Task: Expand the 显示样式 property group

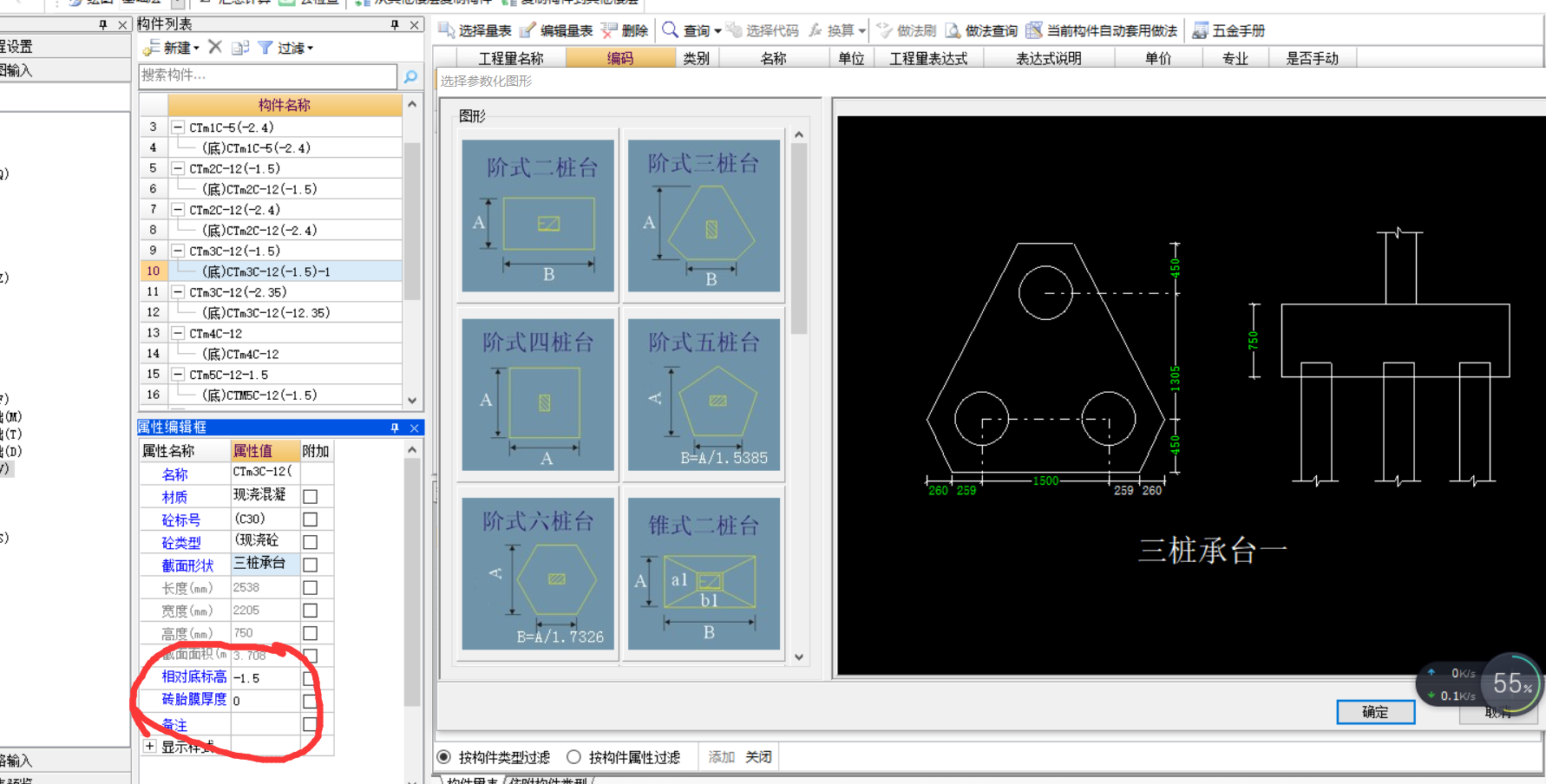Action: (150, 746)
